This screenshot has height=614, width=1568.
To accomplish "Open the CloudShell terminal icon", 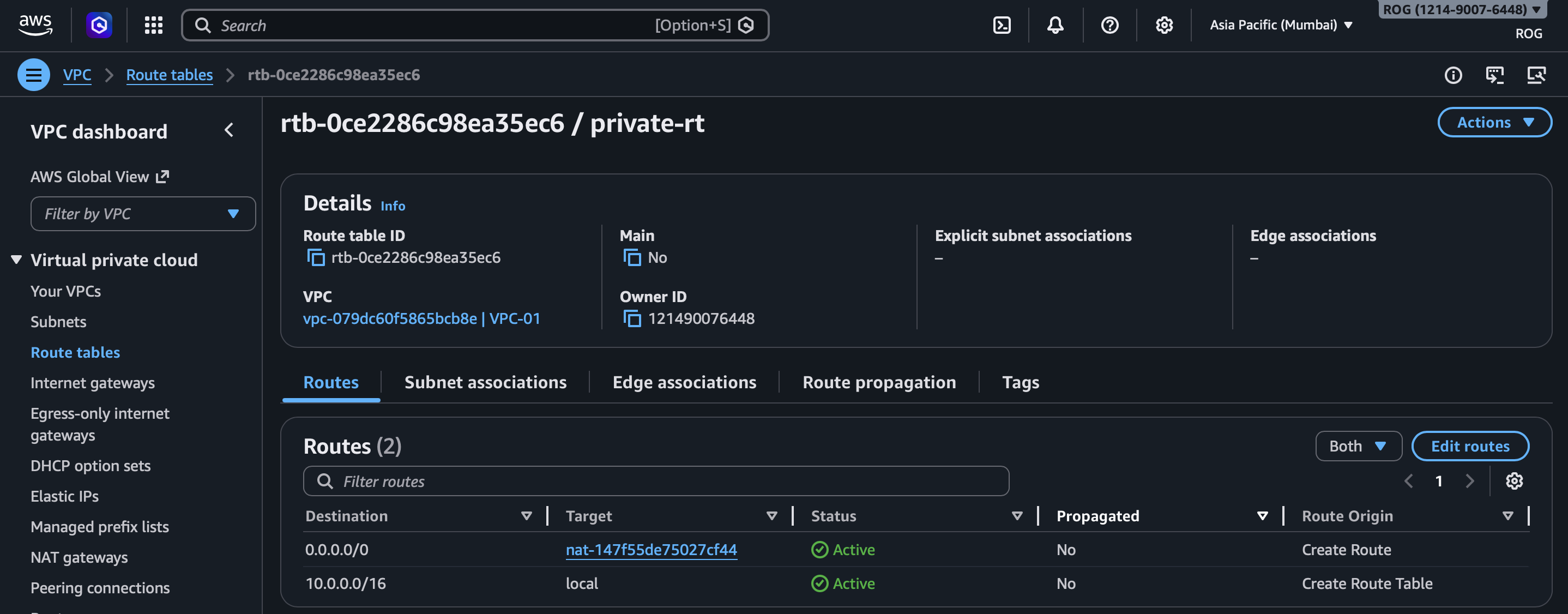I will coord(1002,25).
